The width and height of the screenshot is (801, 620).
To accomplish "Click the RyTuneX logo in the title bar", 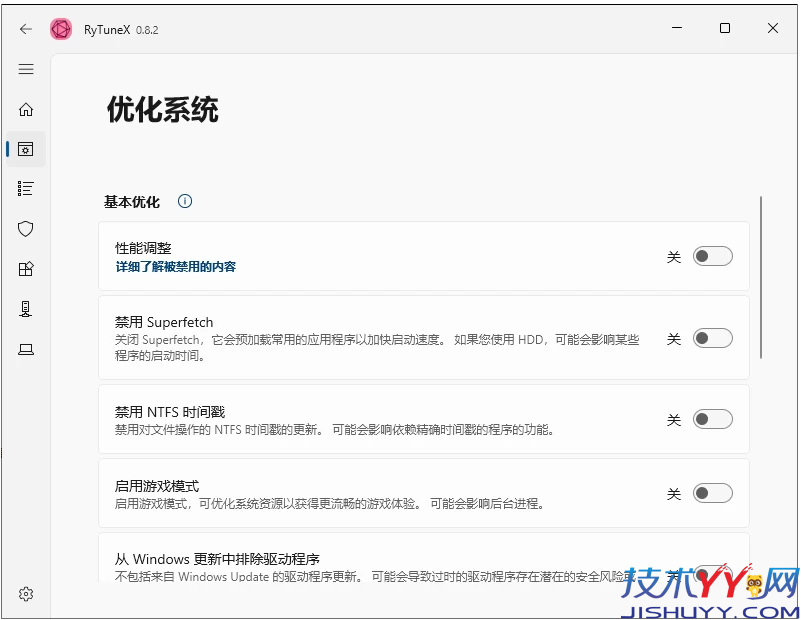I will [60, 29].
